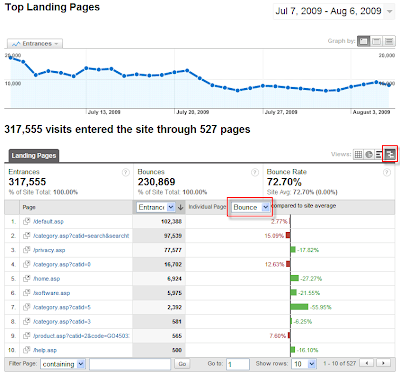
Task: Click the sort descending arrow next to Entrances
Action: click(181, 207)
